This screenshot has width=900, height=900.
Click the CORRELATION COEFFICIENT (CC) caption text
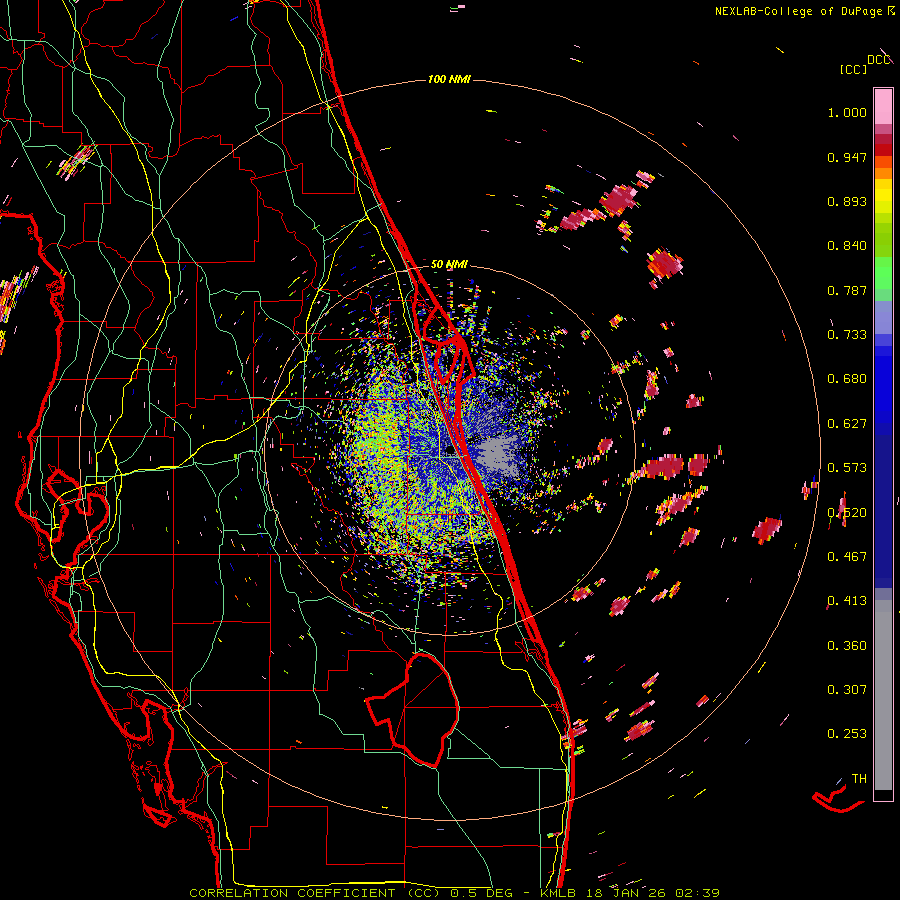pos(315,893)
